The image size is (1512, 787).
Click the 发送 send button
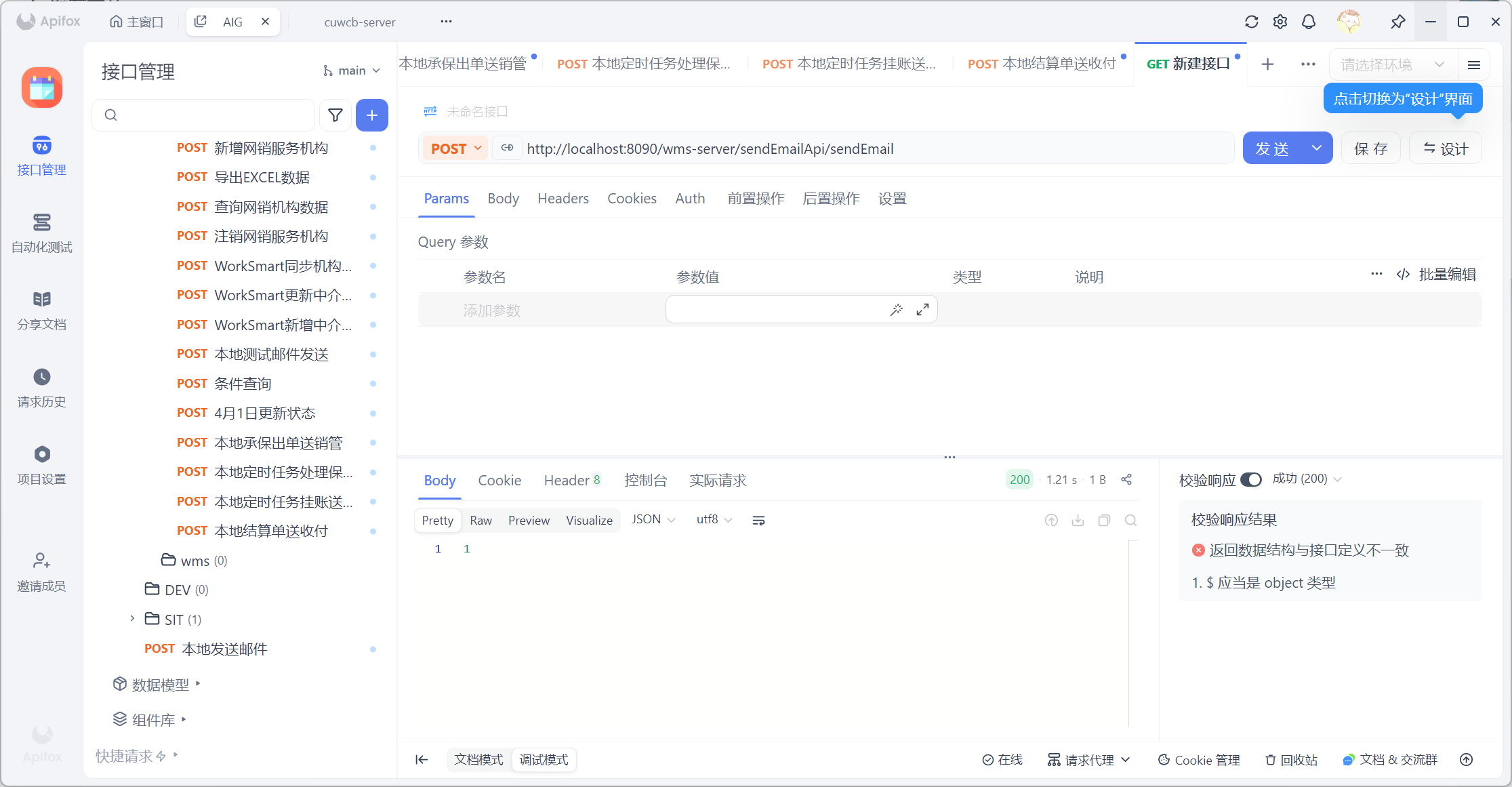click(1272, 148)
